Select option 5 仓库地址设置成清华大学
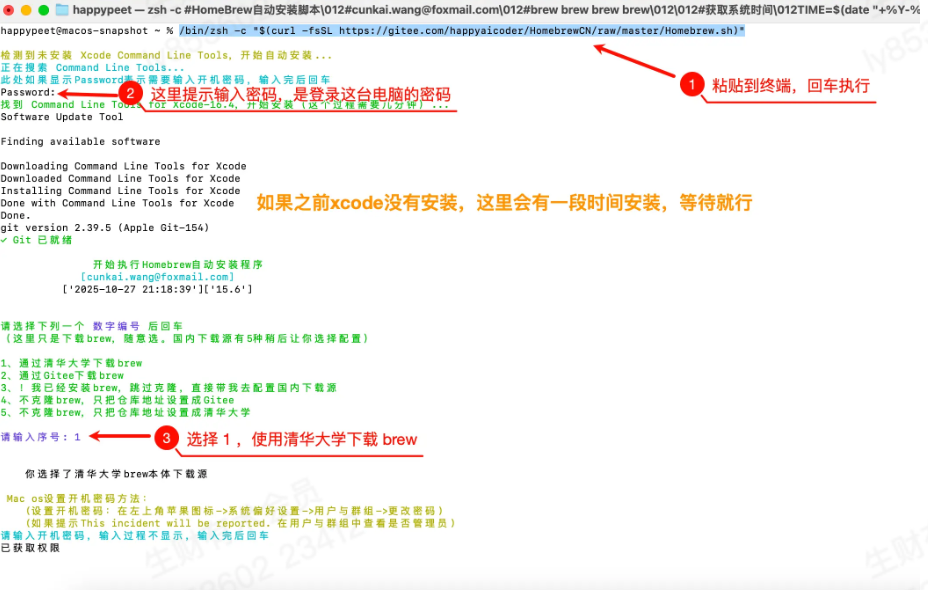 pos(125,412)
